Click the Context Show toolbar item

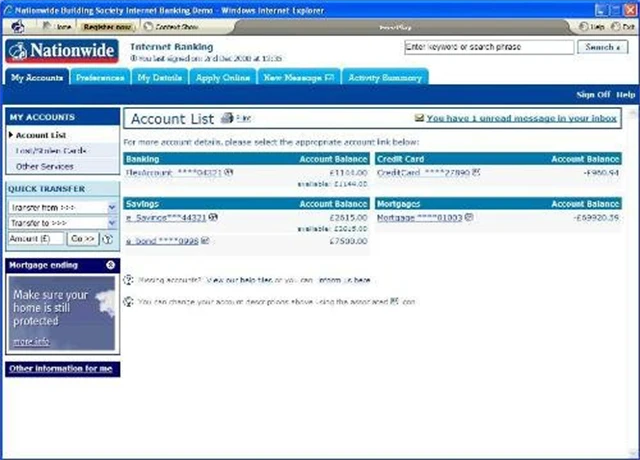tap(172, 27)
